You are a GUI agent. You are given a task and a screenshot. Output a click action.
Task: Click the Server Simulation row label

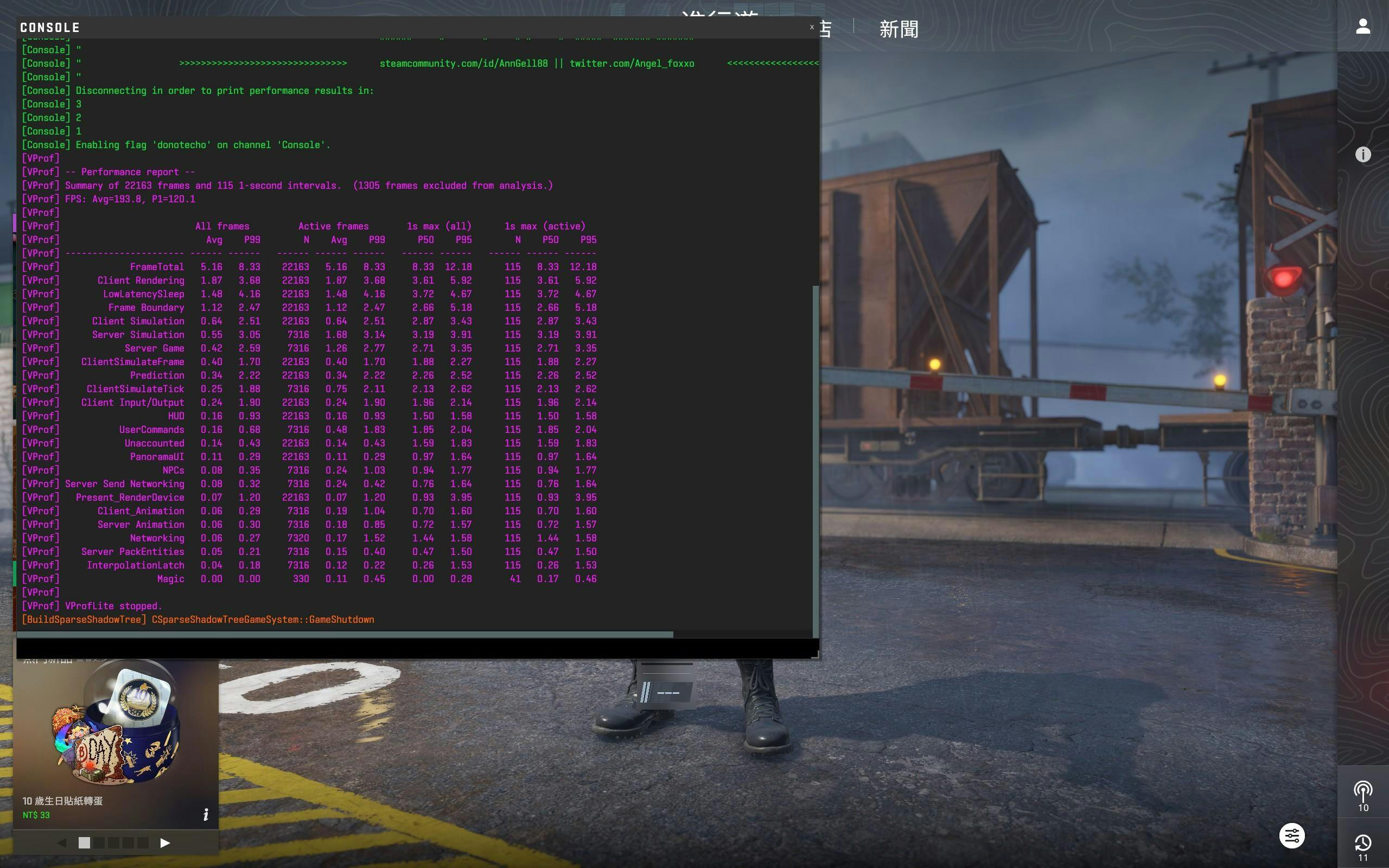(138, 335)
